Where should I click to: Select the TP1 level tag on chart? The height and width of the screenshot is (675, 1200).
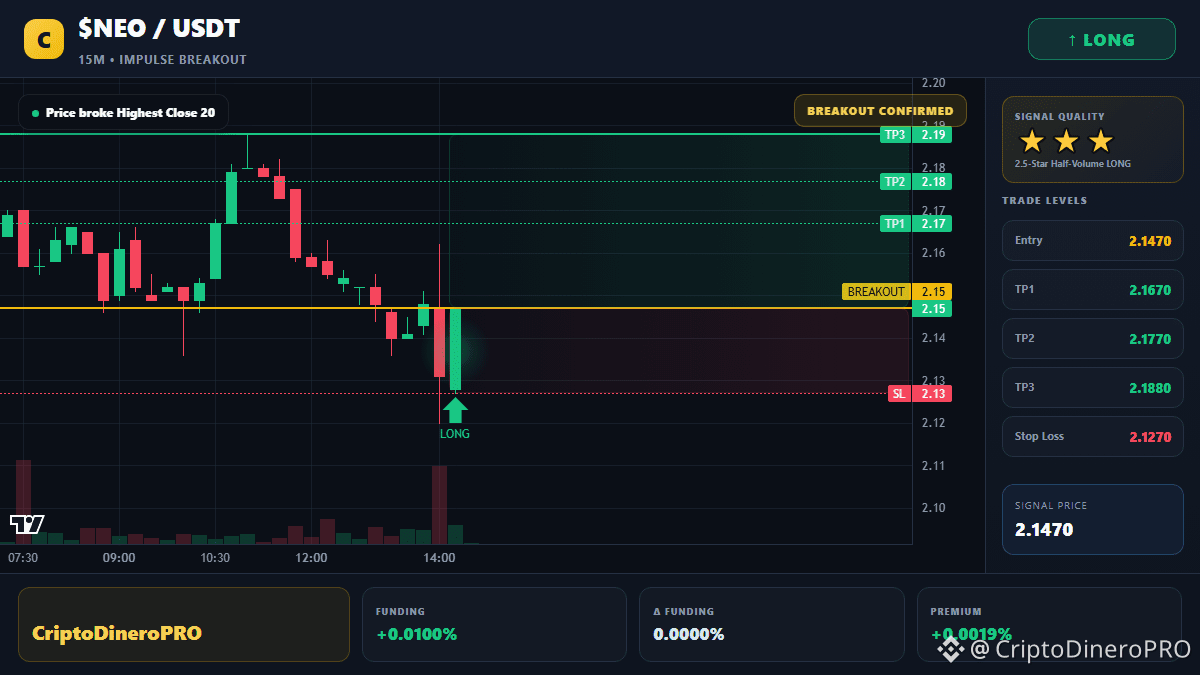894,224
